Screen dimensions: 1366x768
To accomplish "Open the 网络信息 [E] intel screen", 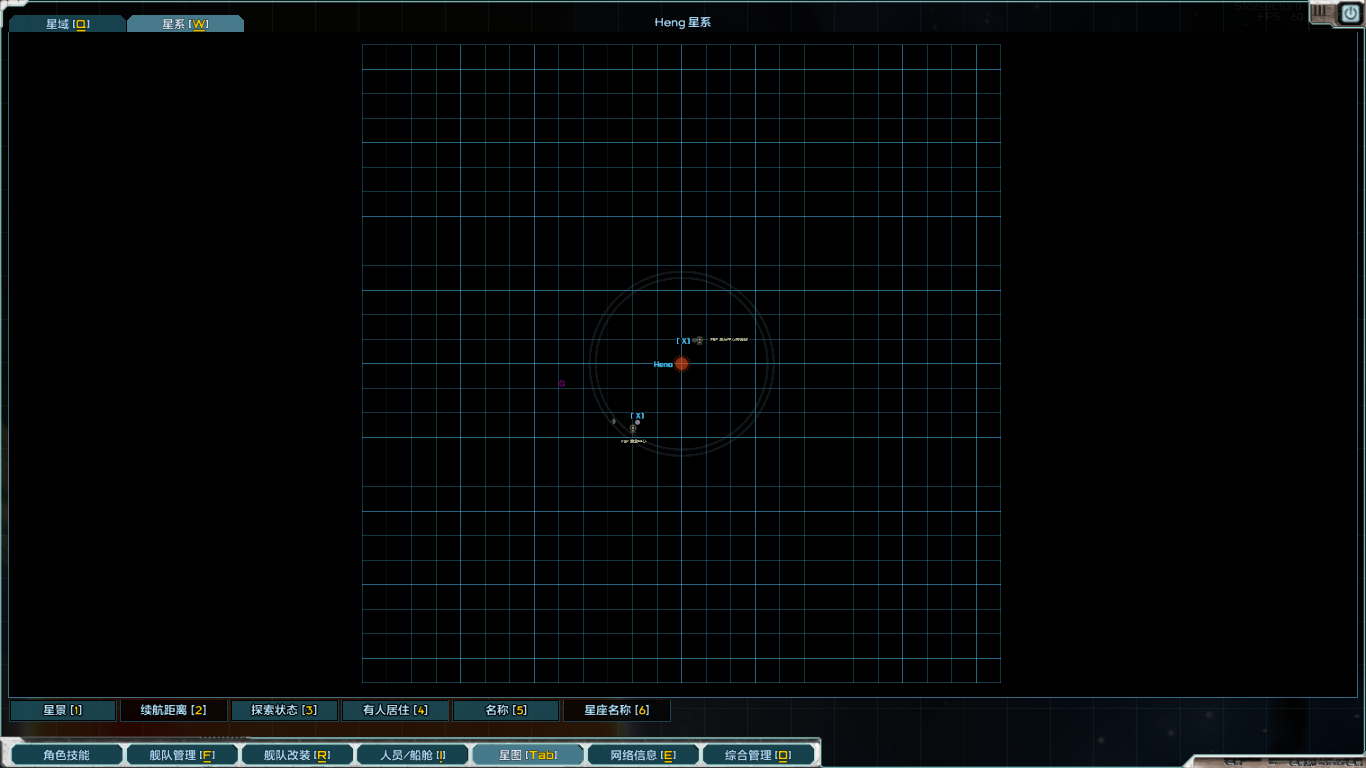I will point(643,754).
